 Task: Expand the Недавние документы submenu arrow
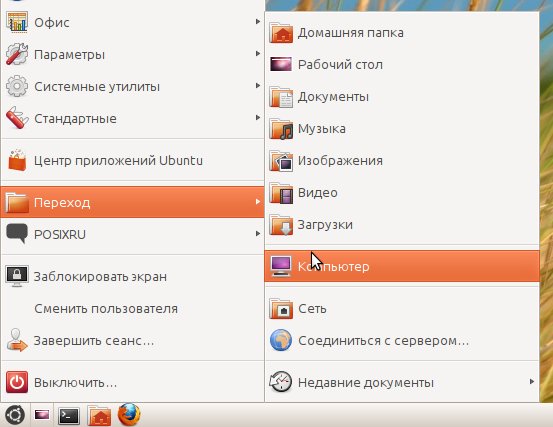pyautogui.click(x=531, y=382)
